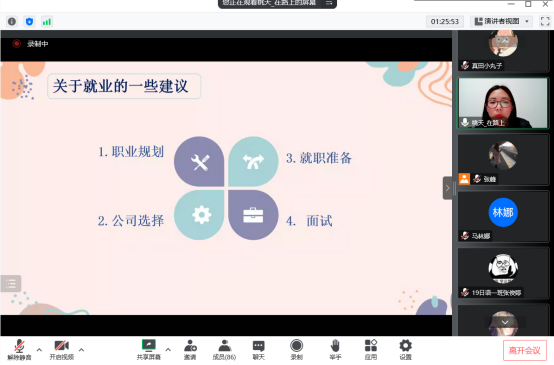Open the meeting info icon
This screenshot has height=365, width=554.
(12, 22)
